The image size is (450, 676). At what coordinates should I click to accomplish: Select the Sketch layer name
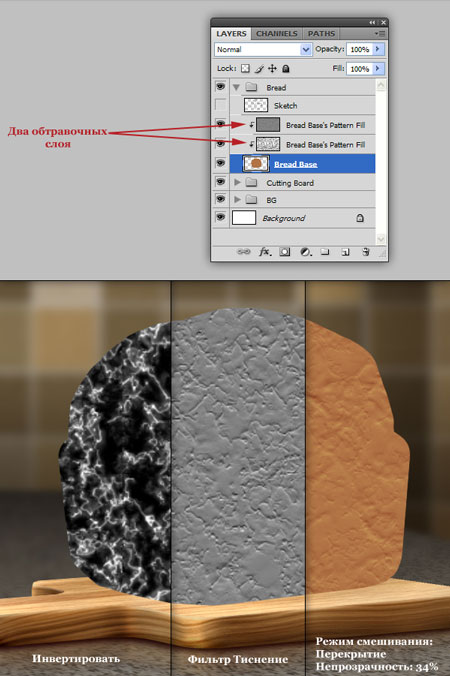point(285,106)
